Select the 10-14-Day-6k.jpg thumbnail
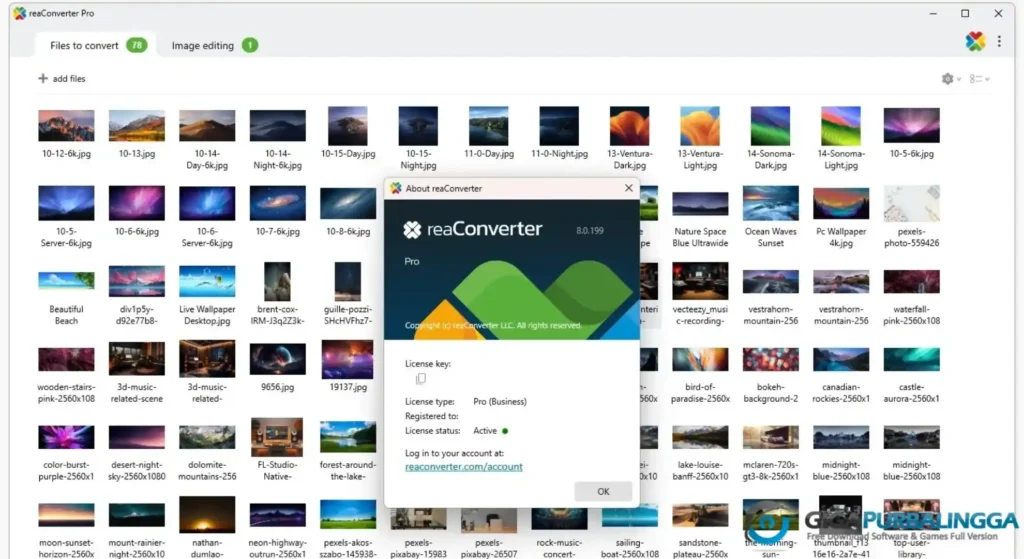 [x=207, y=125]
